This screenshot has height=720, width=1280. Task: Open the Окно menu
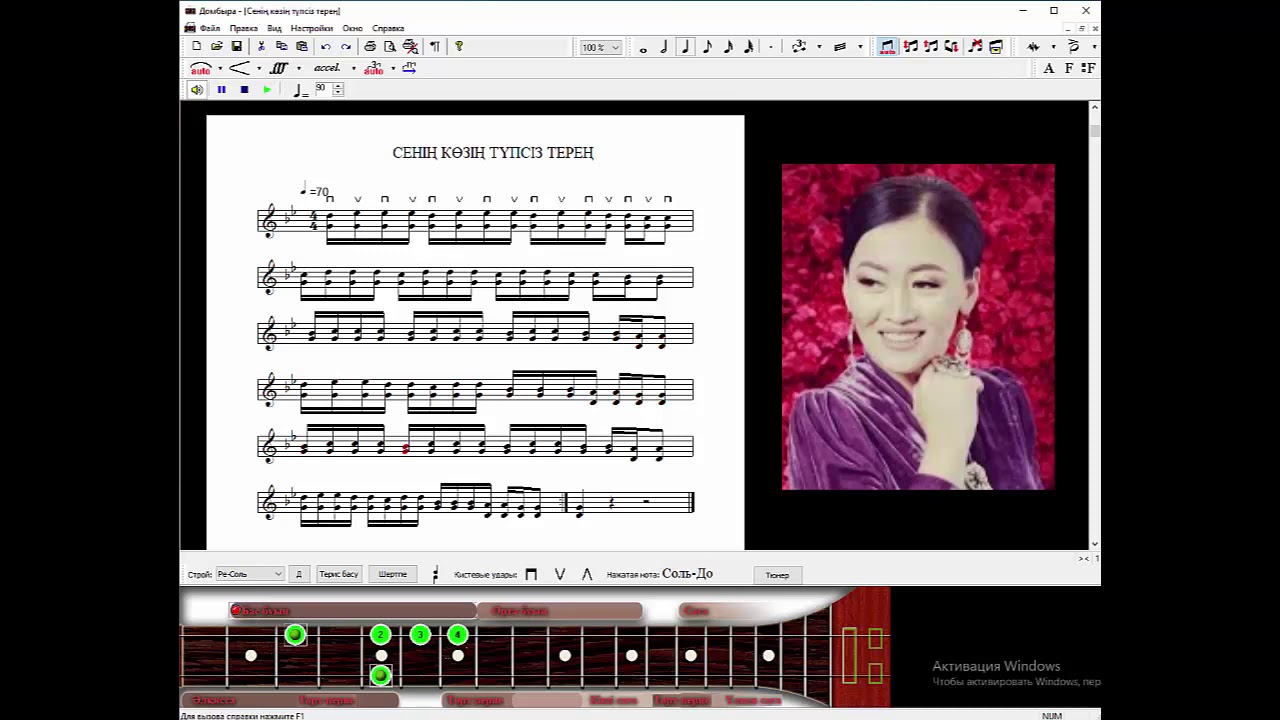352,28
